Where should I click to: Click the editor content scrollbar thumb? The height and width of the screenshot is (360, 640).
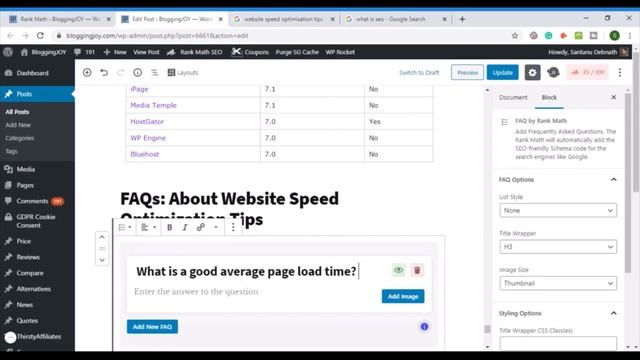(x=487, y=329)
